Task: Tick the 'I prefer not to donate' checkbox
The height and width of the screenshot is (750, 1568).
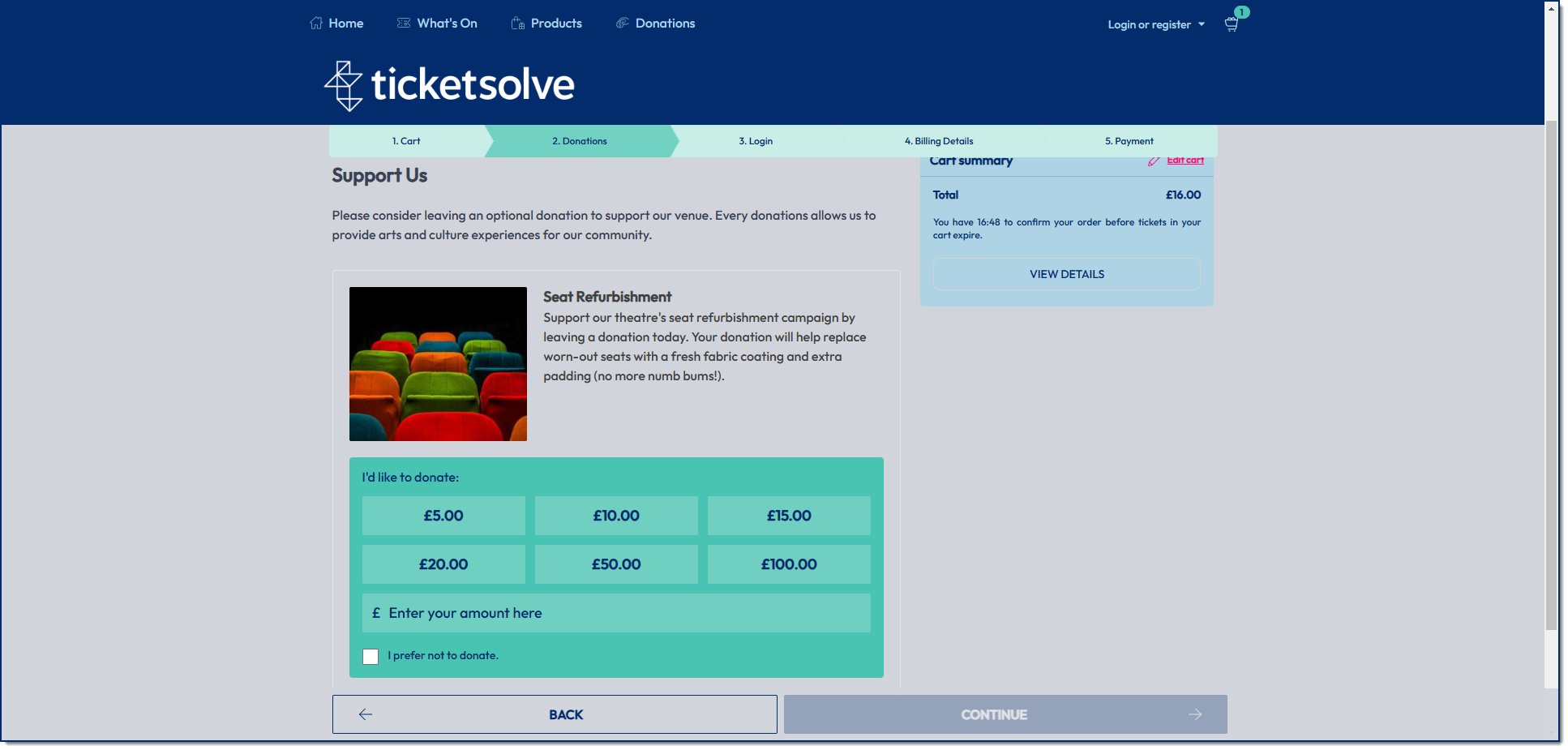Action: pyautogui.click(x=371, y=656)
